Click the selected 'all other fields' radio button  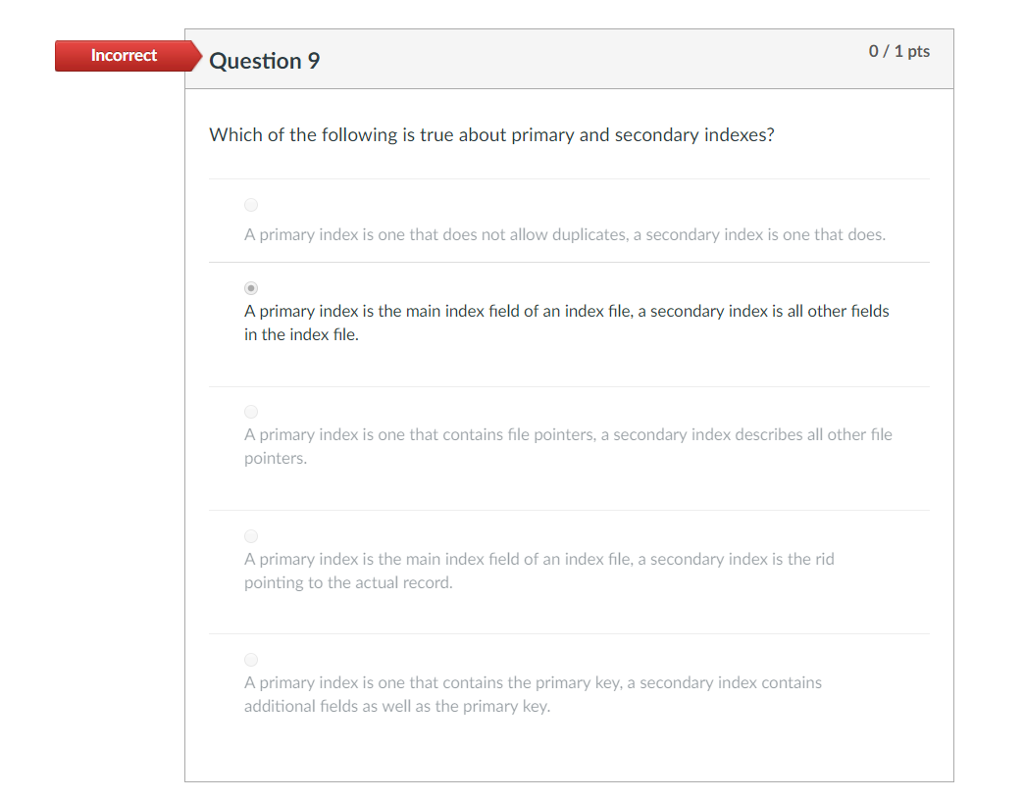(x=251, y=288)
